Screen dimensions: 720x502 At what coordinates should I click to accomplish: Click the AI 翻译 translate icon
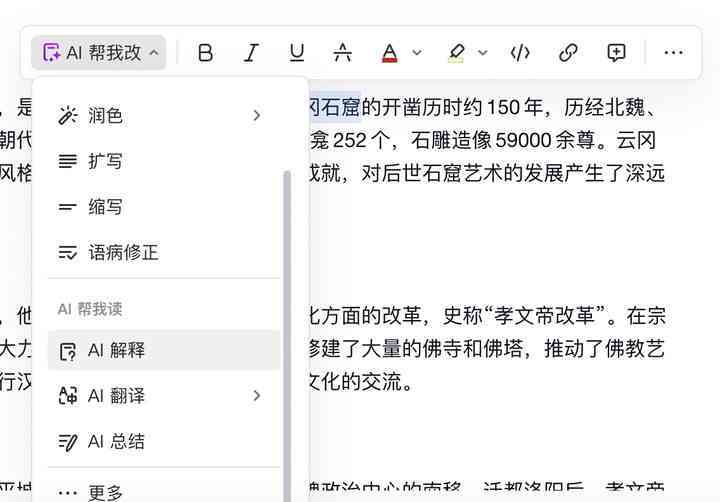pos(68,396)
